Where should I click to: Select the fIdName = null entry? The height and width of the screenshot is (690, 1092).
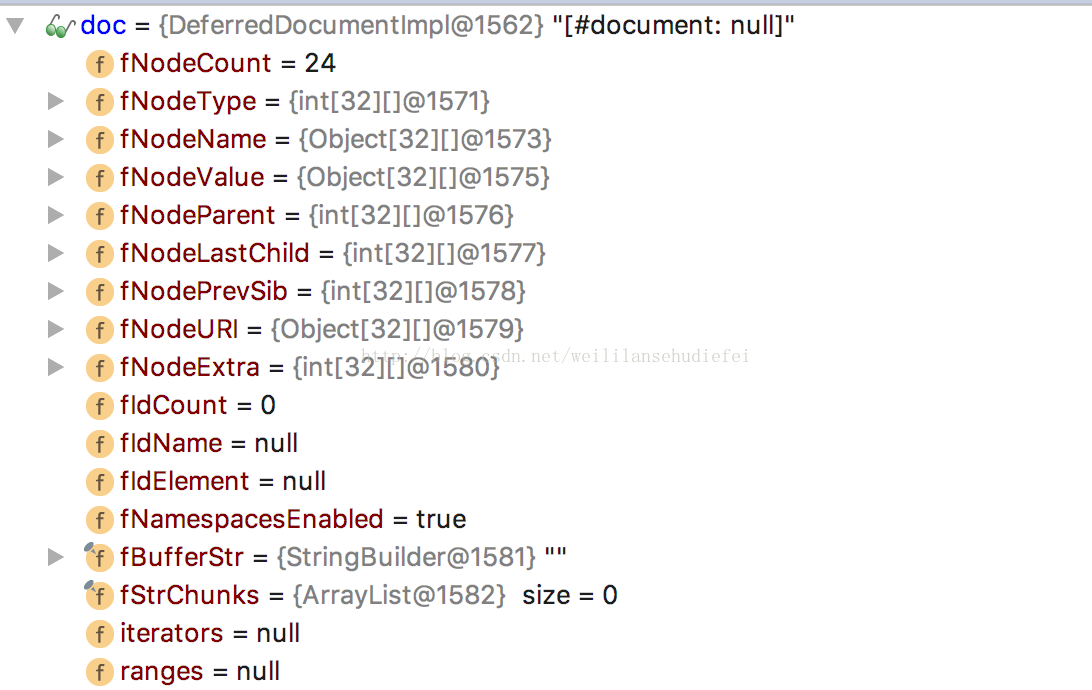coord(208,444)
